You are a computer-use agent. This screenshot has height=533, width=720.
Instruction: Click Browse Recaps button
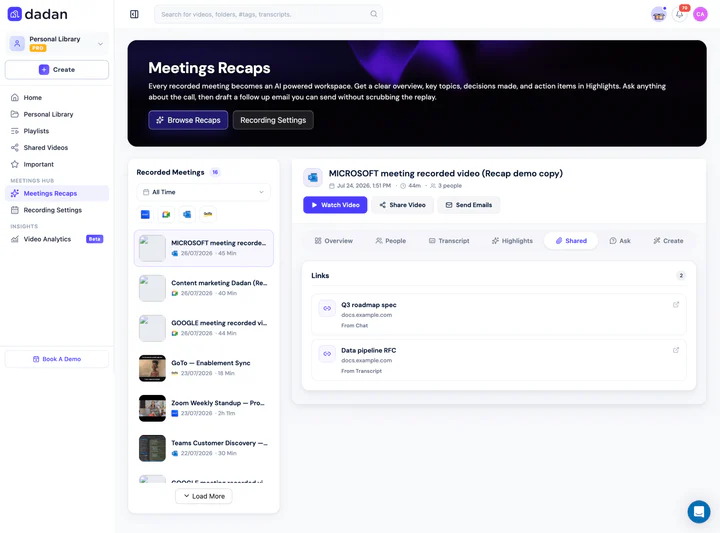[188, 120]
